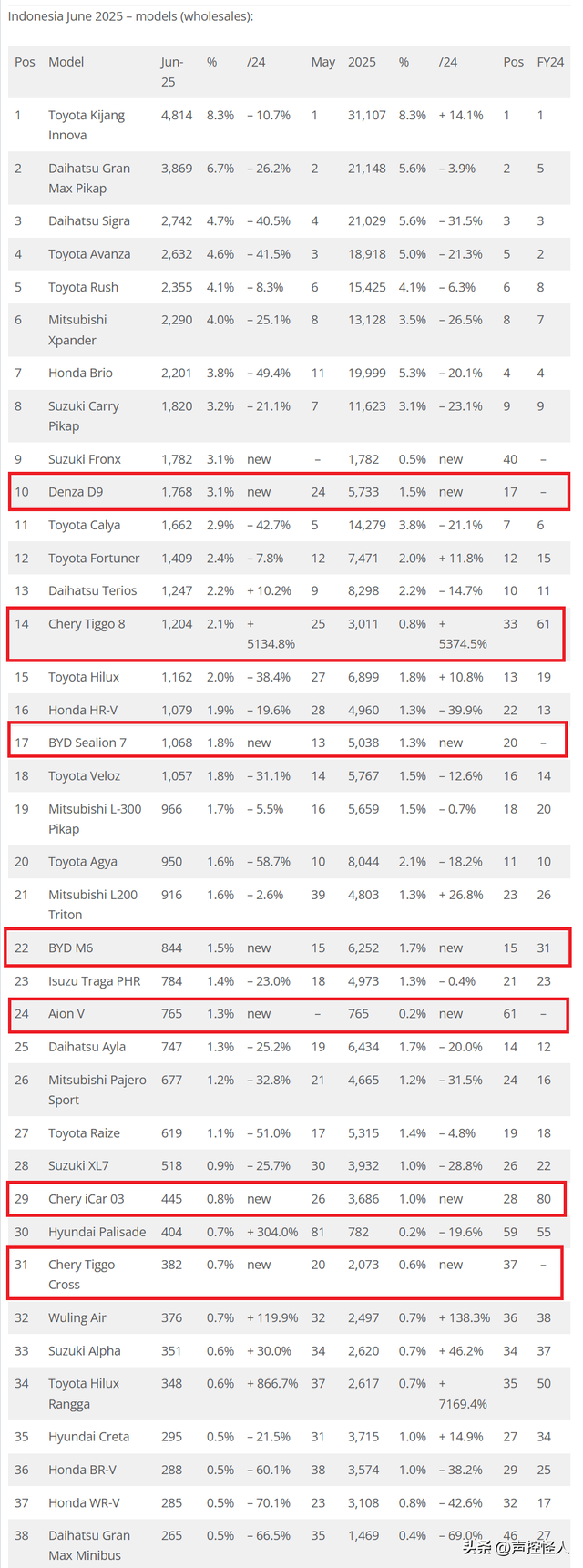Image resolution: width=583 pixels, height=1568 pixels.
Task: Select the Suzuki Fronx model name
Action: coord(85,459)
